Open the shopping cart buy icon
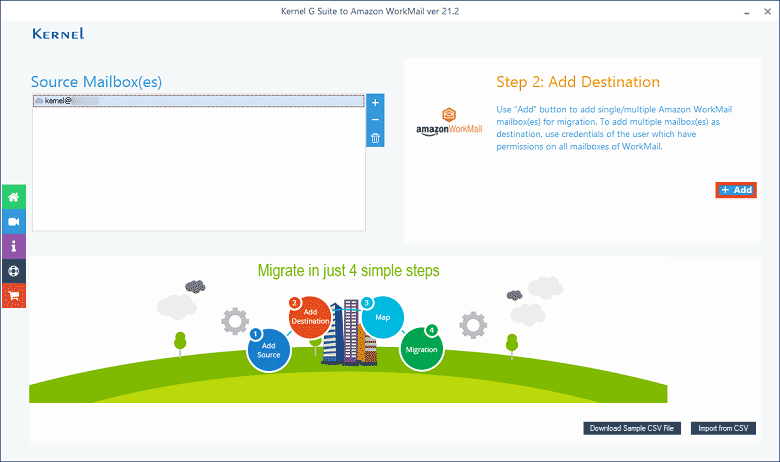 click(14, 296)
